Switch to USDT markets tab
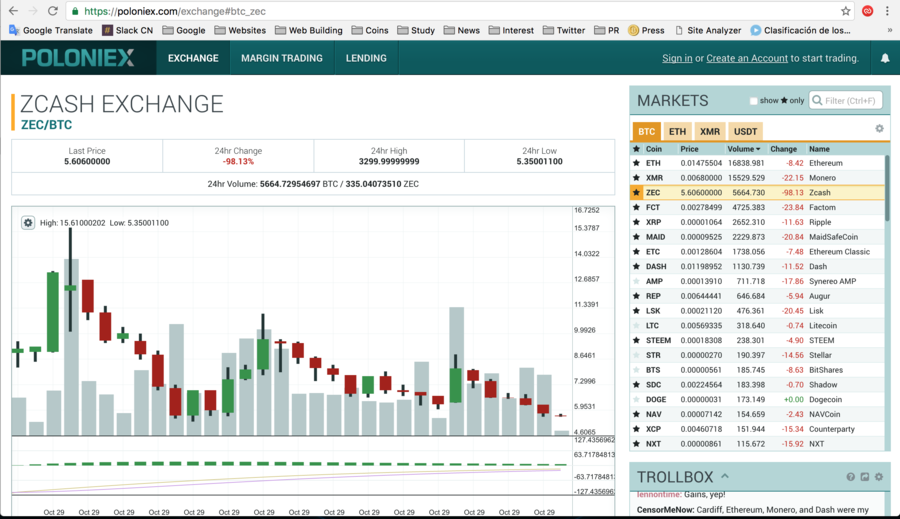The image size is (900, 519). pyautogui.click(x=745, y=131)
